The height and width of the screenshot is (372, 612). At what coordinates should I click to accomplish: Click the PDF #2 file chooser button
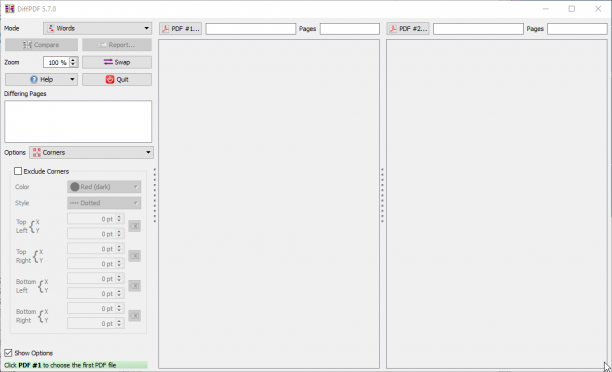[408, 28]
